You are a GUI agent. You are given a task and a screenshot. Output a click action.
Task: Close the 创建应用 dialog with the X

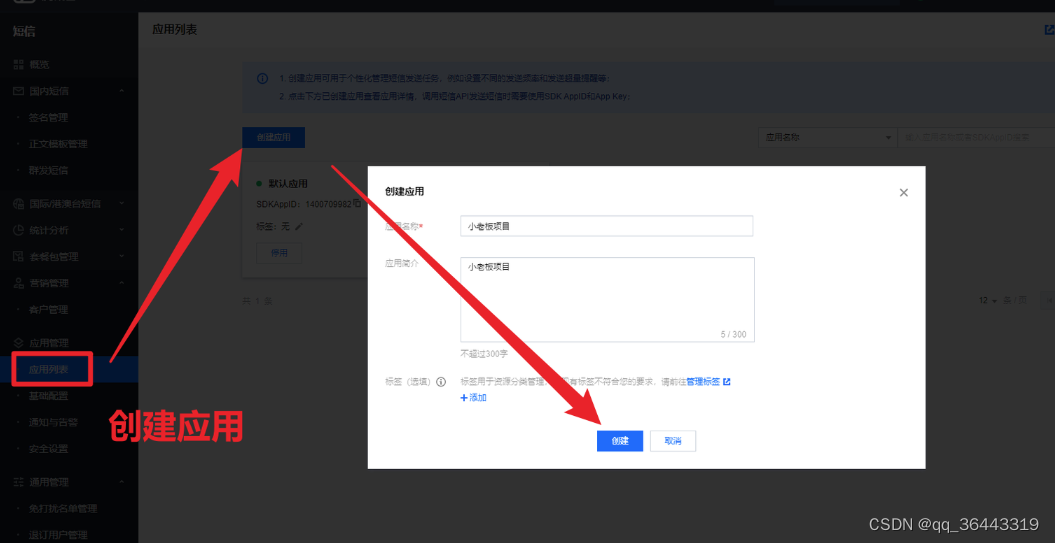(x=904, y=192)
